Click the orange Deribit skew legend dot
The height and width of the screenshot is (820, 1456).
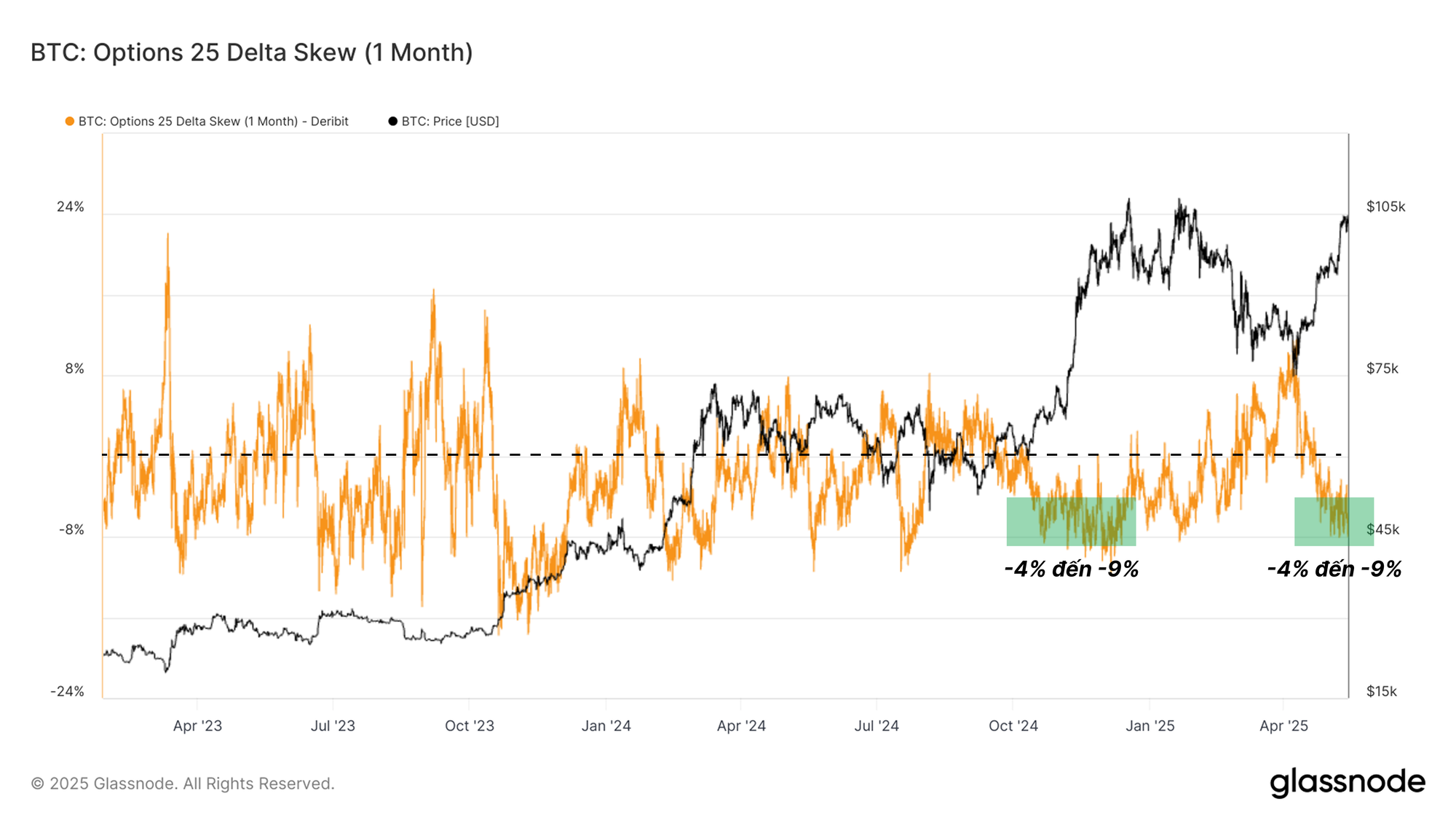[x=70, y=122]
